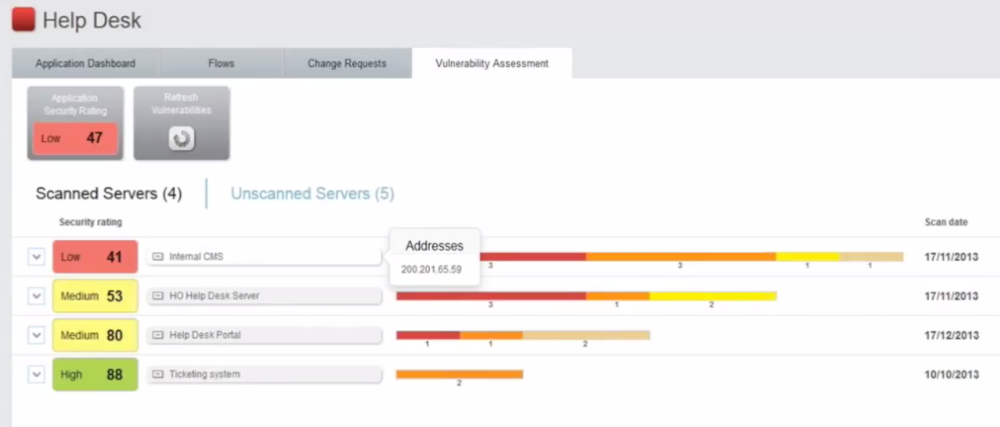Click the Application Security Rating Low 47 tile

coord(75,123)
